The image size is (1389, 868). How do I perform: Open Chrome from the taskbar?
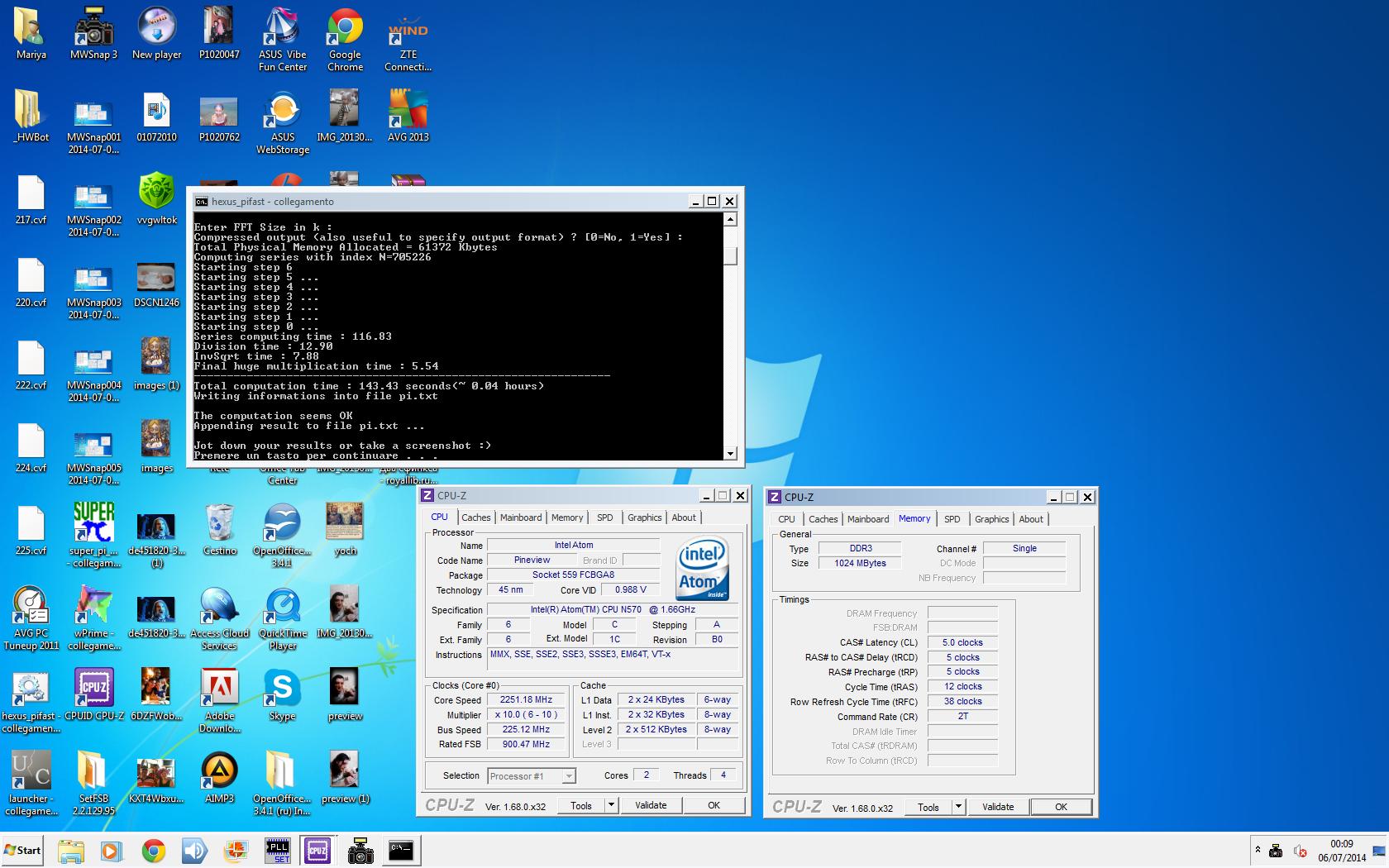(153, 851)
